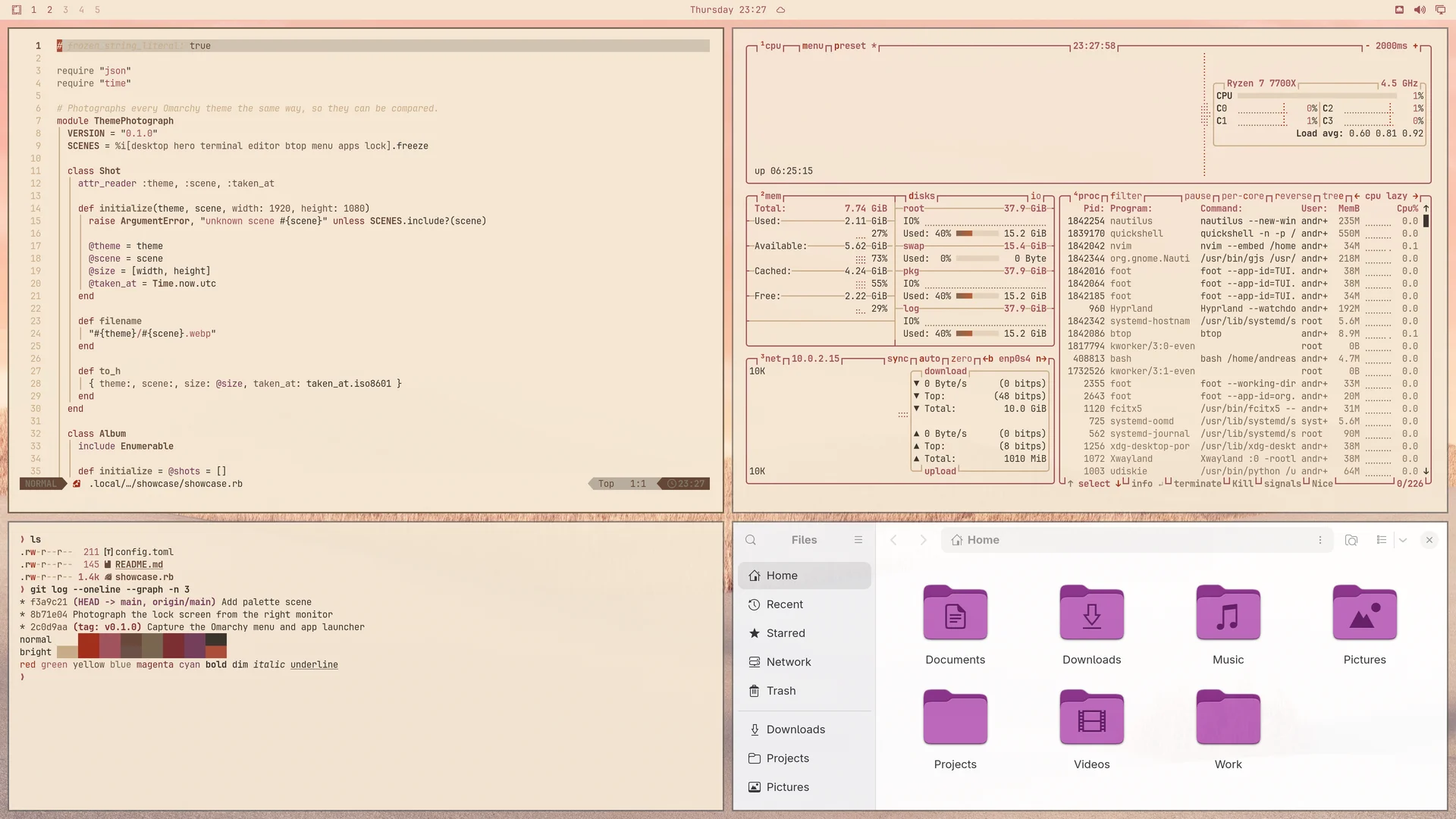Open the Music folder icon
The width and height of the screenshot is (1456, 819).
1228,613
